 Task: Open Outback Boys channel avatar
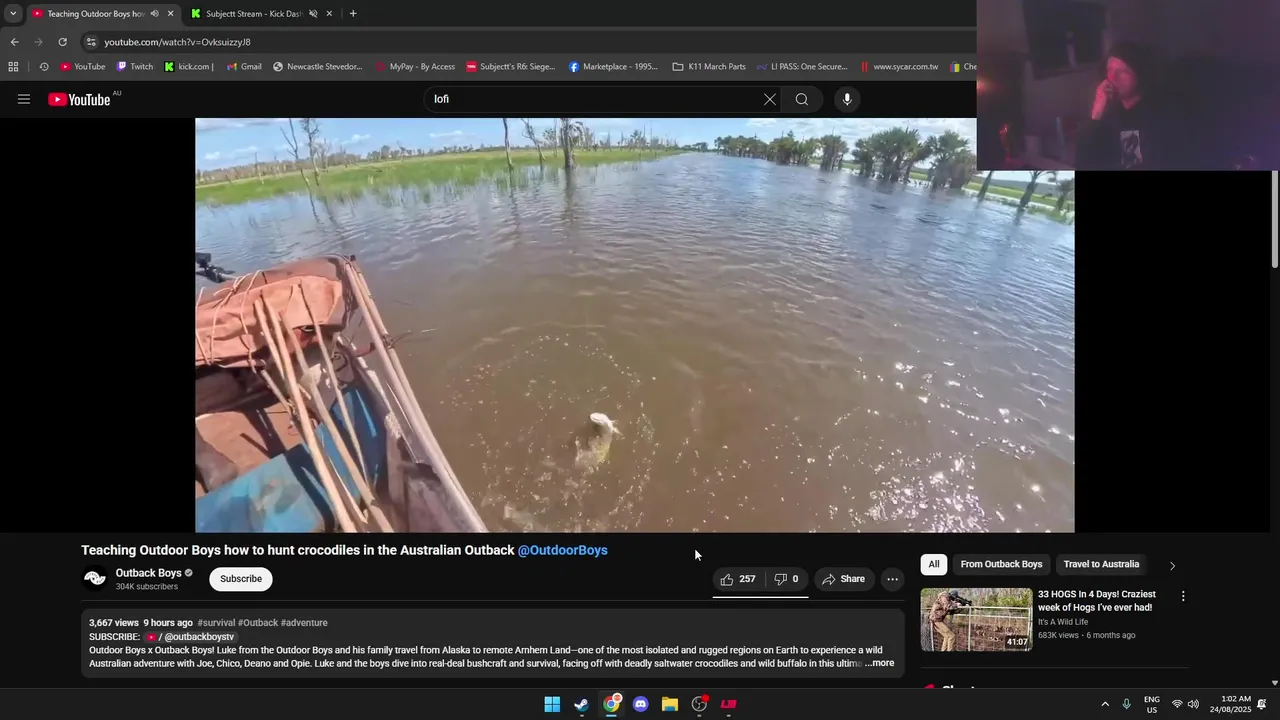coord(95,579)
